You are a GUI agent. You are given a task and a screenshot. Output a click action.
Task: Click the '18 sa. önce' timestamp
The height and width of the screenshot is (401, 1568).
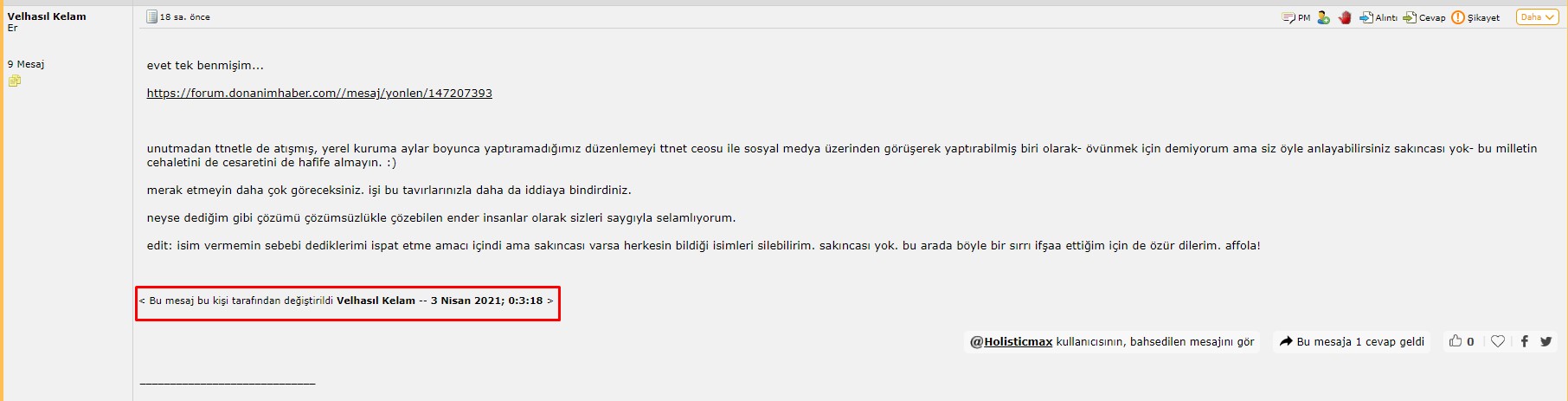pos(185,17)
